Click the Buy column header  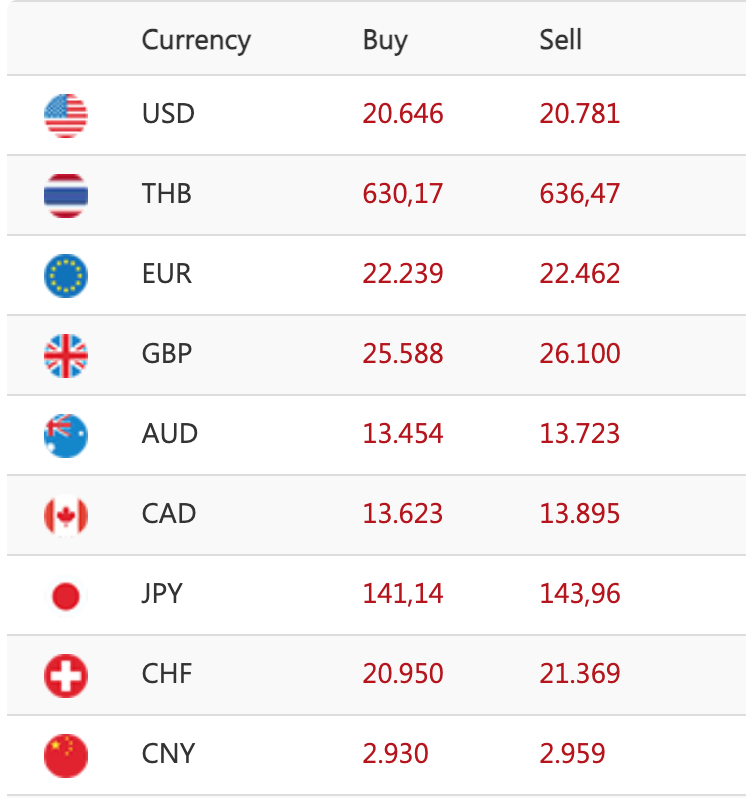385,40
